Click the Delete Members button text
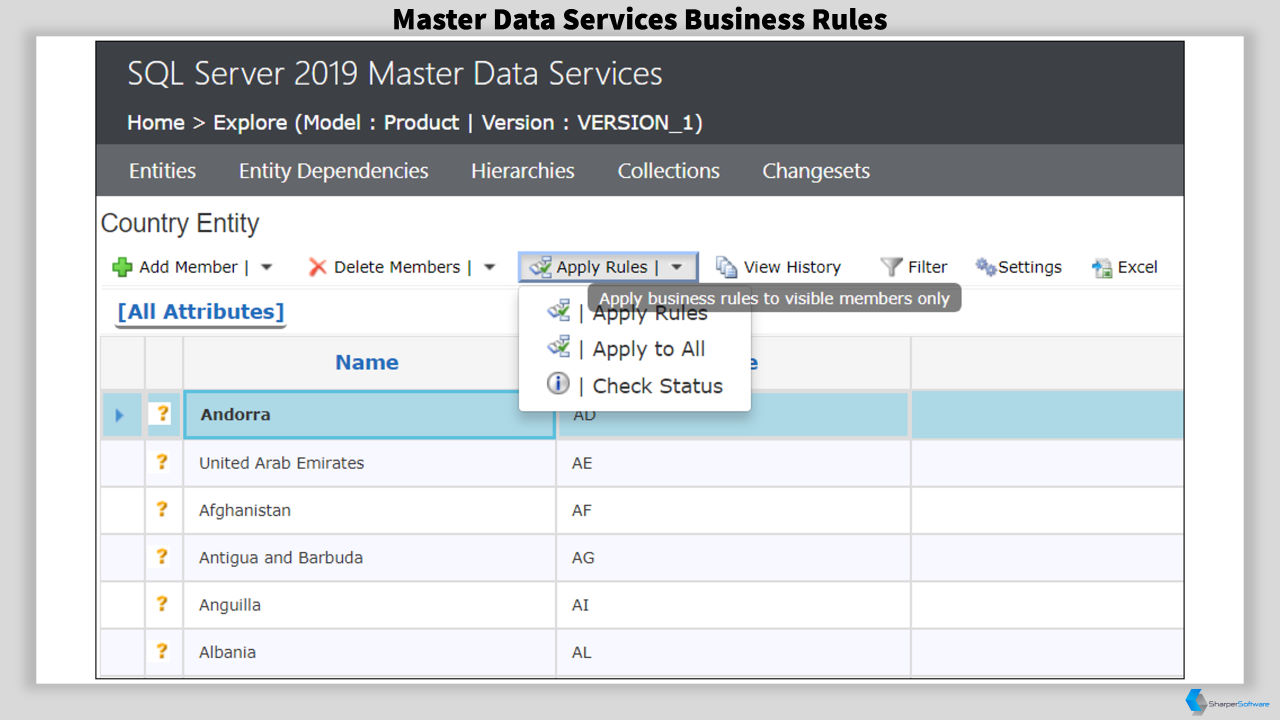Image resolution: width=1280 pixels, height=720 pixels. pyautogui.click(x=397, y=267)
